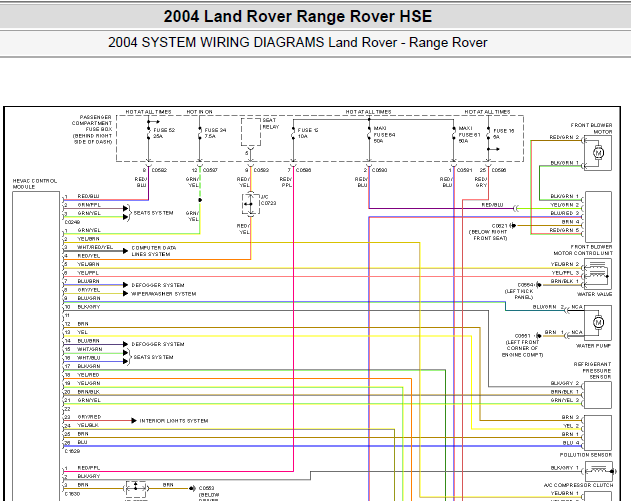
Task: Click the 'COMPUTER DATA LINES SYSTEM' label
Action: coord(154,251)
